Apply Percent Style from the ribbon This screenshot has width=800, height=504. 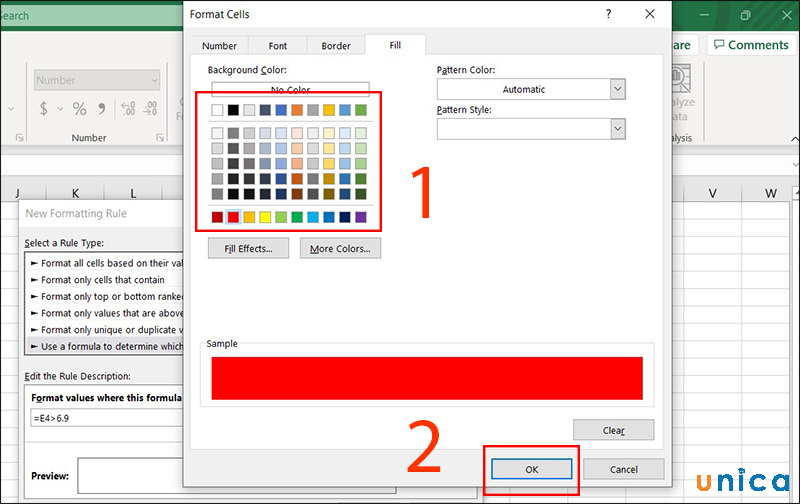coord(79,109)
